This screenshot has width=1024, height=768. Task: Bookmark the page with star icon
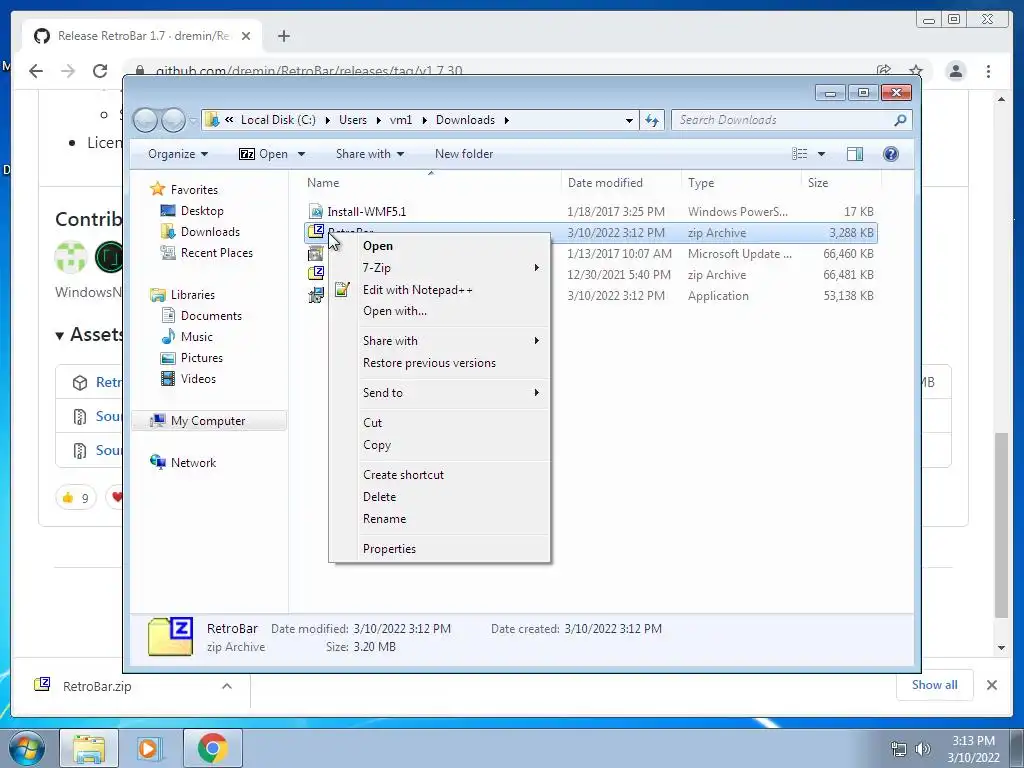[916, 71]
